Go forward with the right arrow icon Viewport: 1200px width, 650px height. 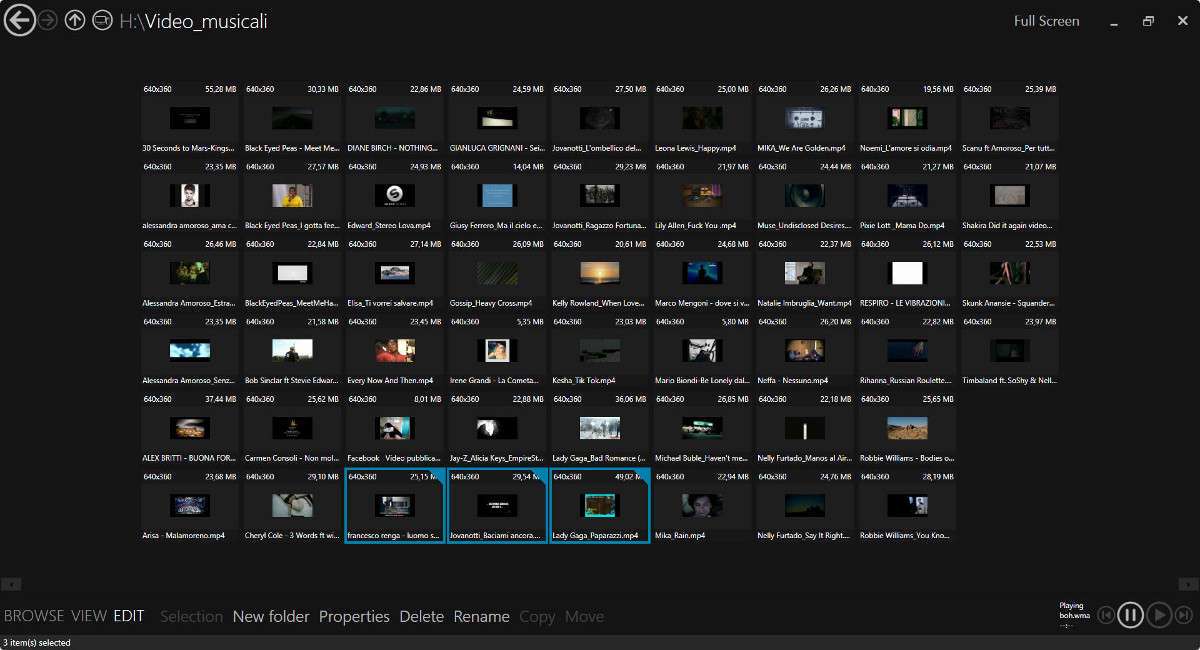pyautogui.click(x=47, y=20)
